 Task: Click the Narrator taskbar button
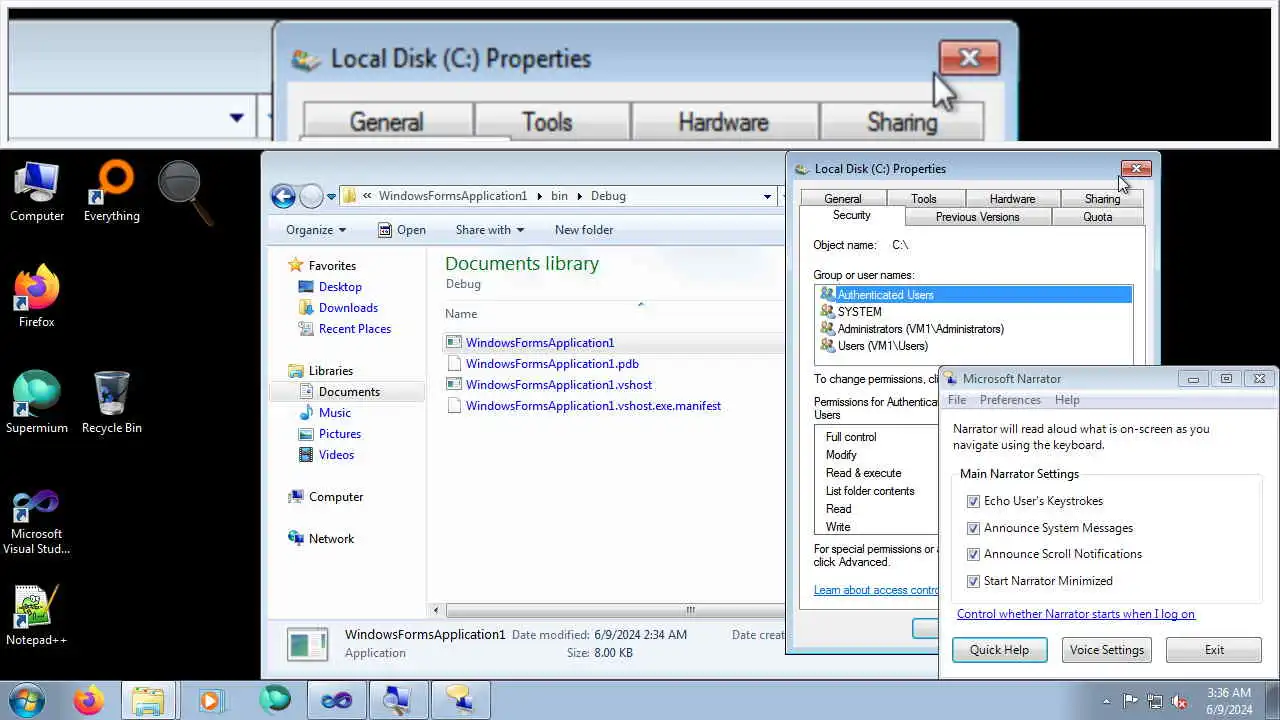460,700
